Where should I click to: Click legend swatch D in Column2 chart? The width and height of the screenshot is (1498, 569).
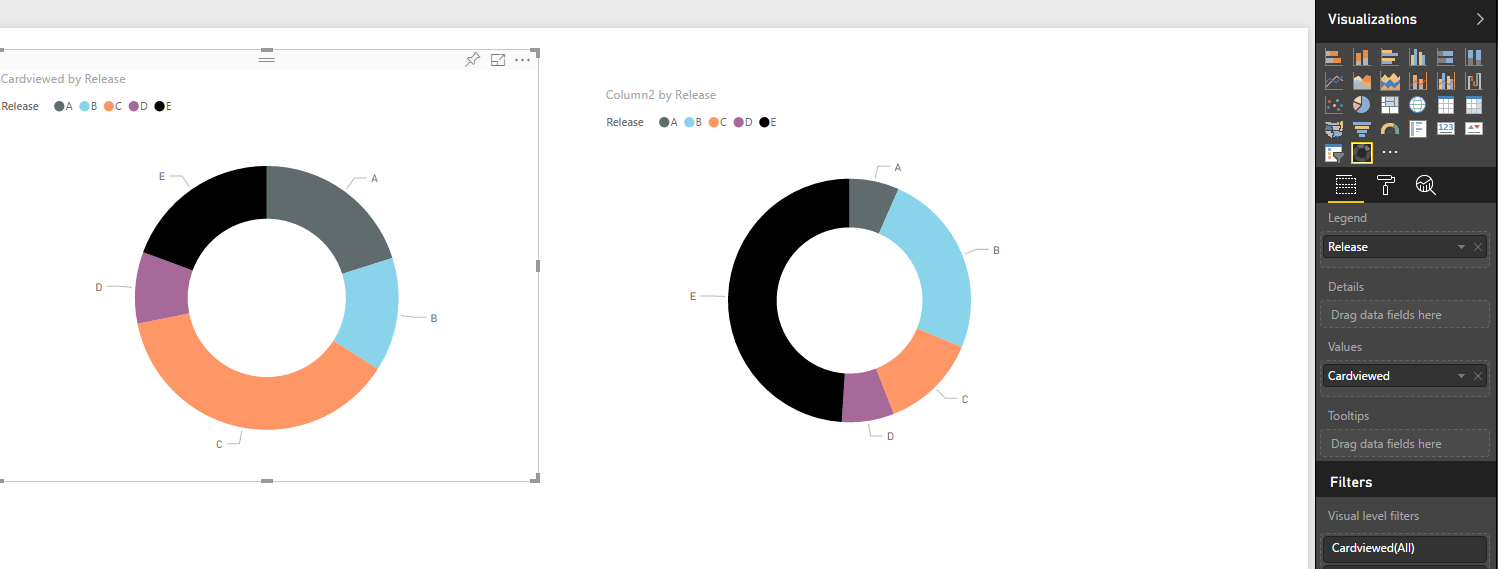739,122
